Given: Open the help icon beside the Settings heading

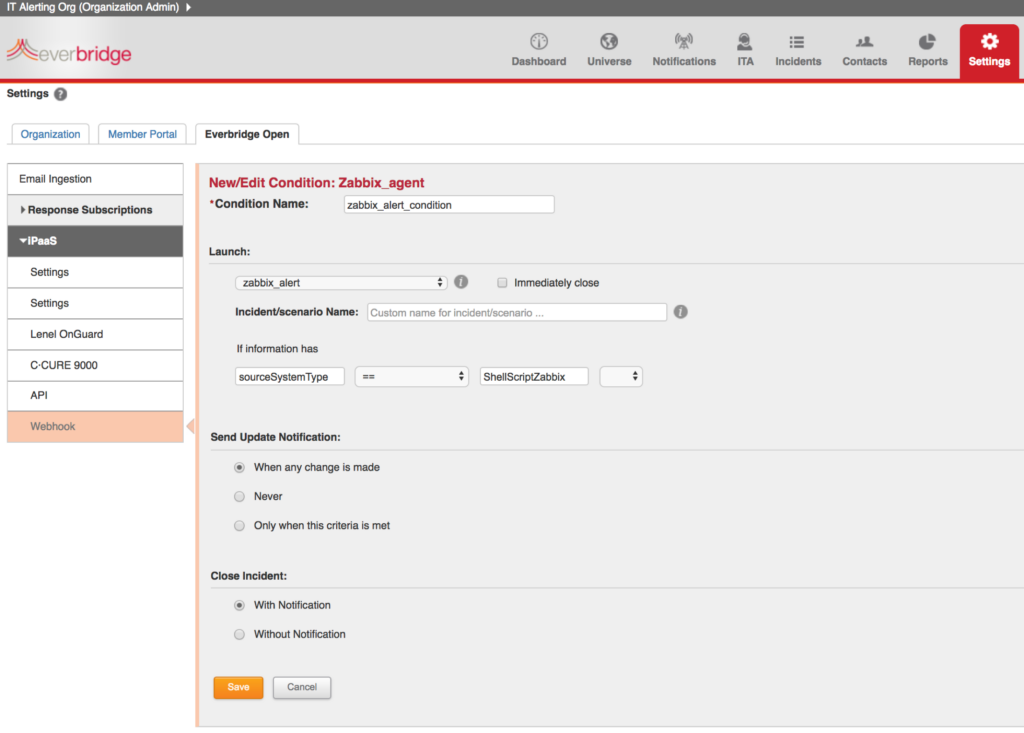Looking at the screenshot, I should click(61, 94).
